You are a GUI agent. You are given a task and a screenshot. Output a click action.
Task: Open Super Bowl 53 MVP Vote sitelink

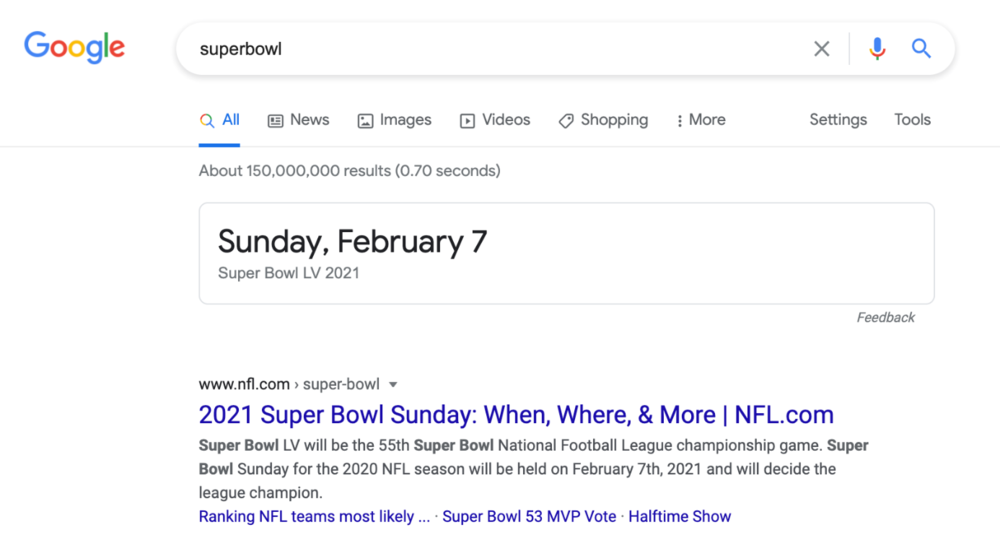[529, 517]
